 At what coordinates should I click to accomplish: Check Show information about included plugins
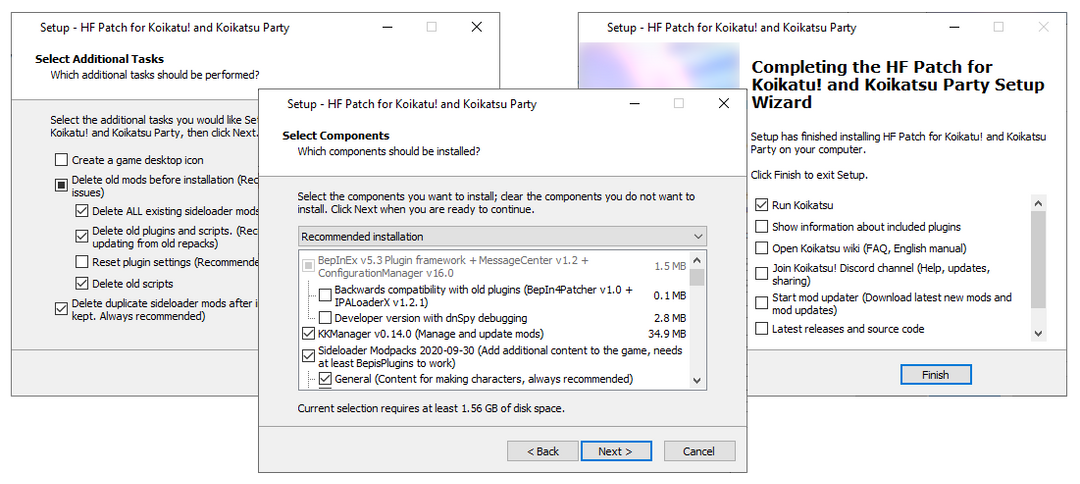tap(762, 227)
